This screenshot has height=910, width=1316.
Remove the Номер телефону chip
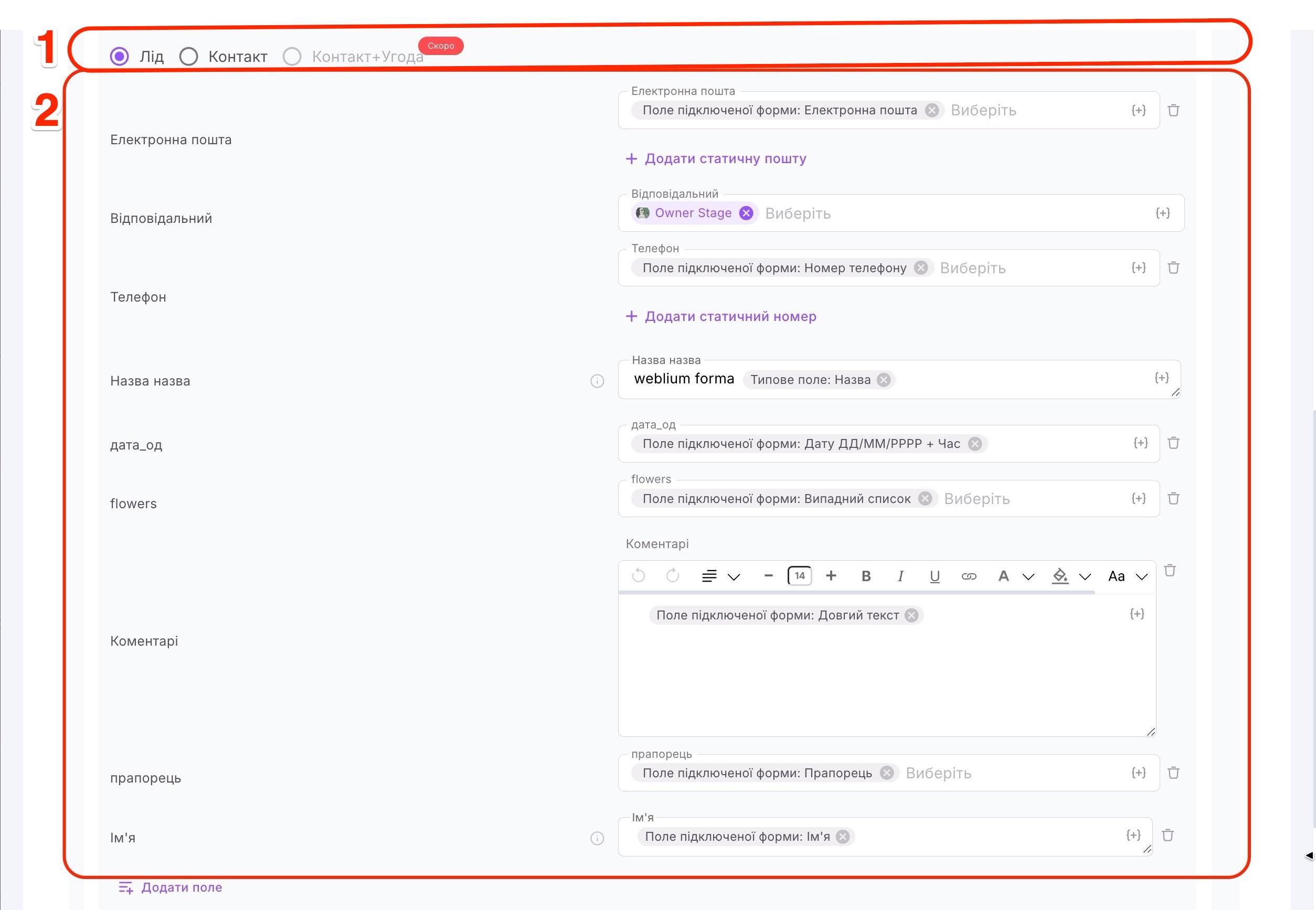(x=921, y=267)
